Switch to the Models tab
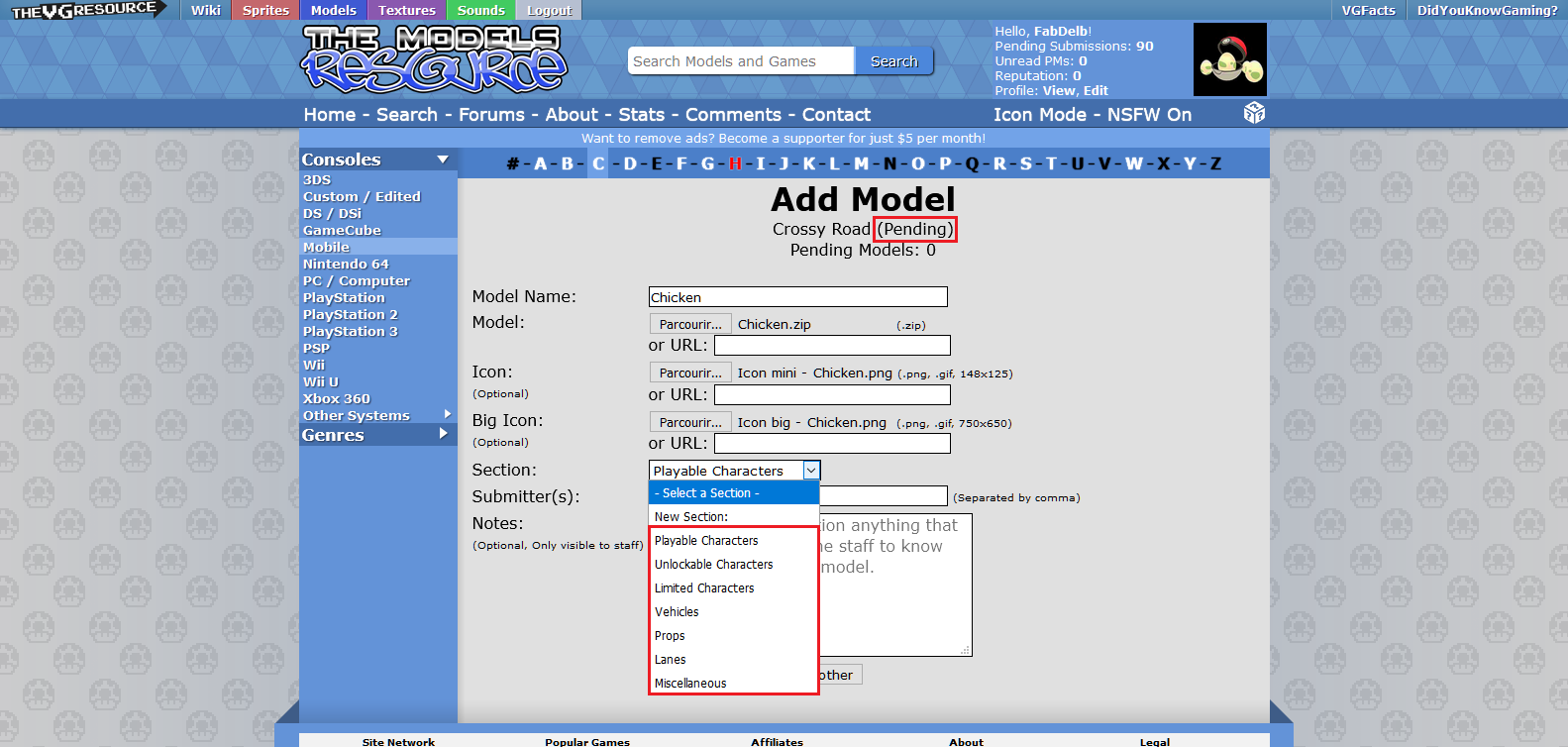The height and width of the screenshot is (747, 1568). point(333,10)
